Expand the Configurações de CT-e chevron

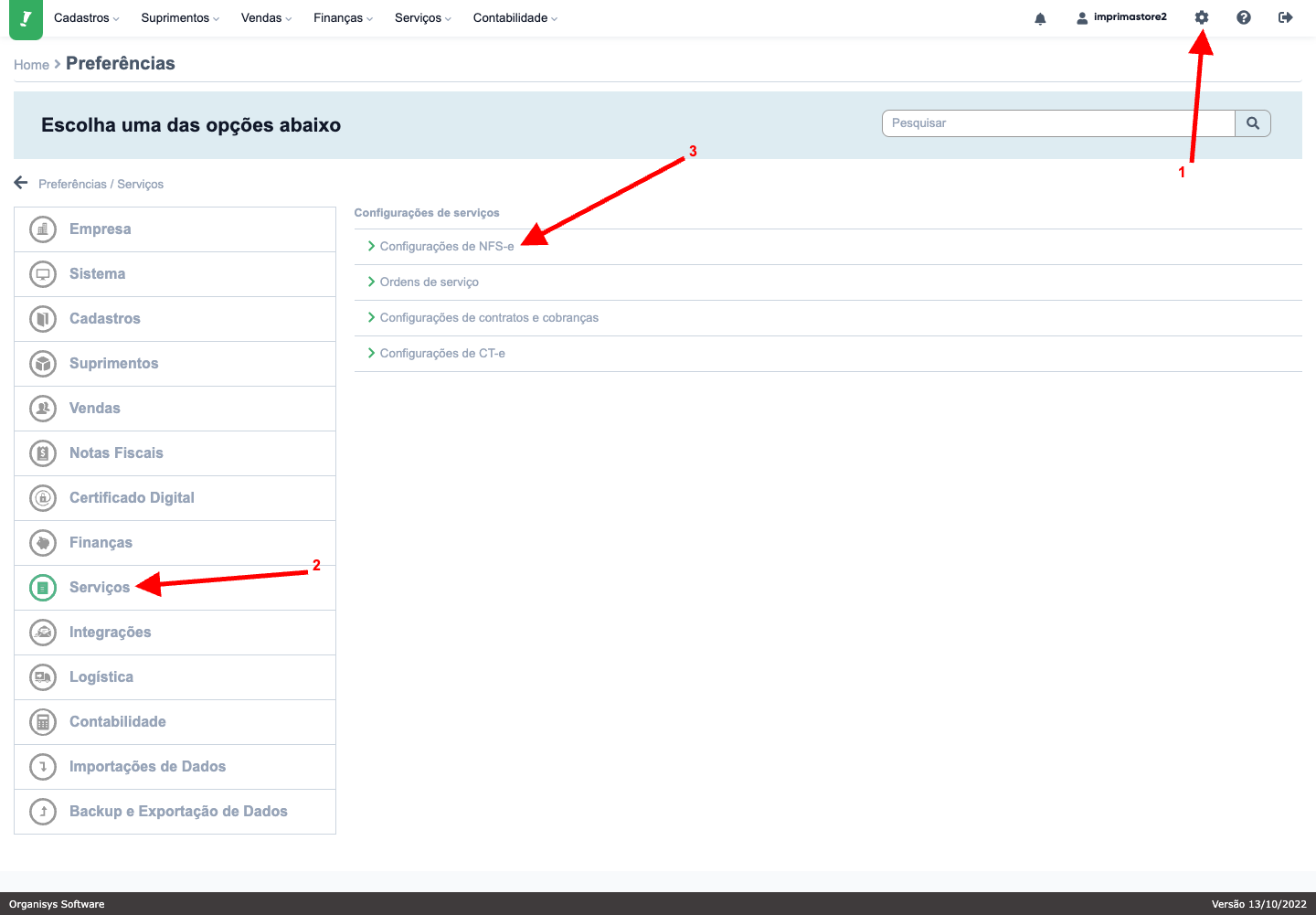pyautogui.click(x=371, y=353)
